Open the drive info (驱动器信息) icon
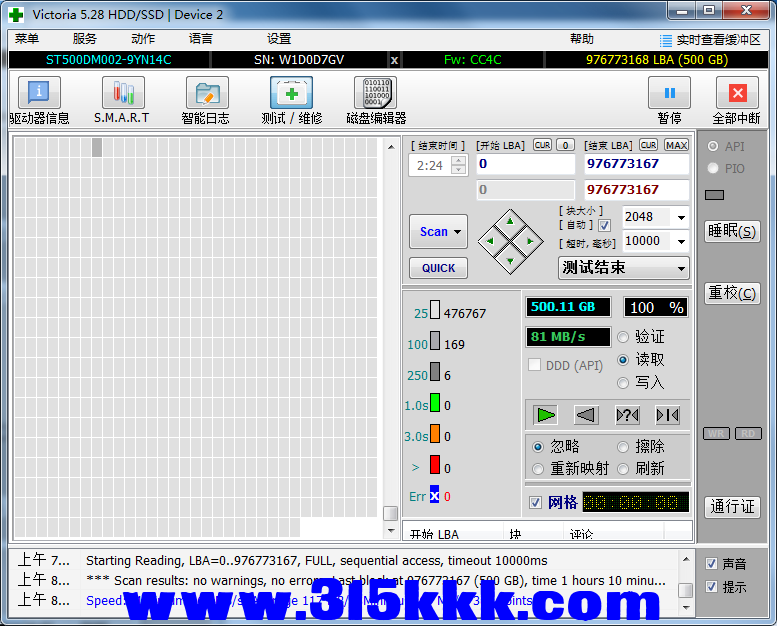 tap(39, 93)
